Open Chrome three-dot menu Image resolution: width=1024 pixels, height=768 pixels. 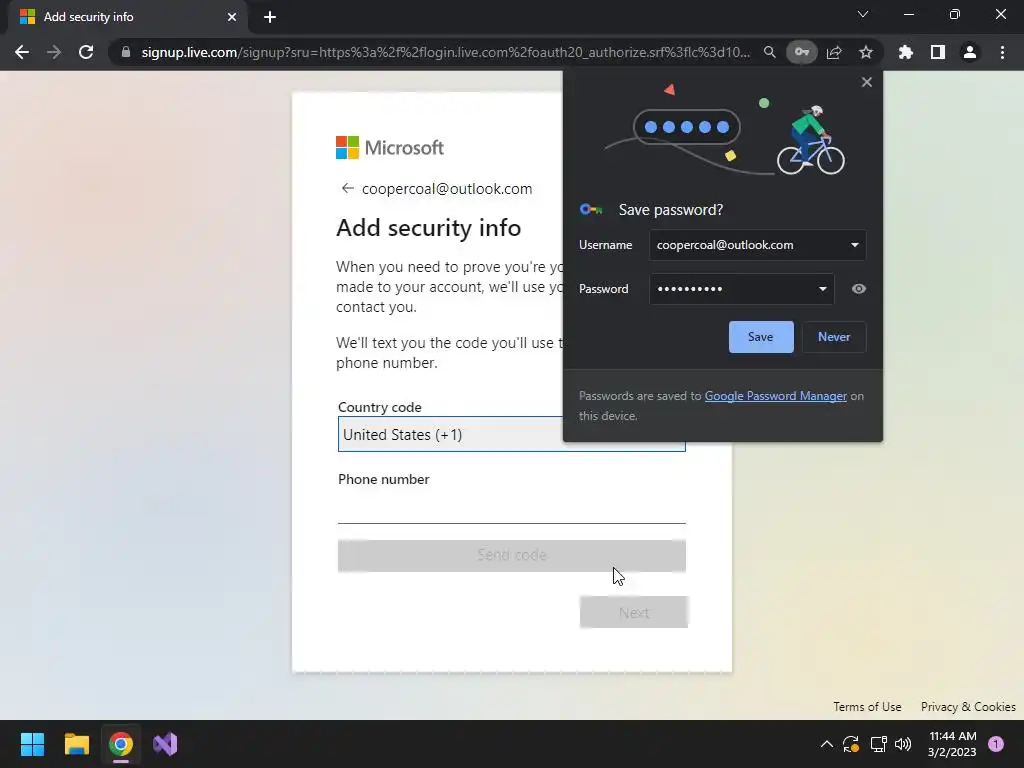tap(1002, 52)
